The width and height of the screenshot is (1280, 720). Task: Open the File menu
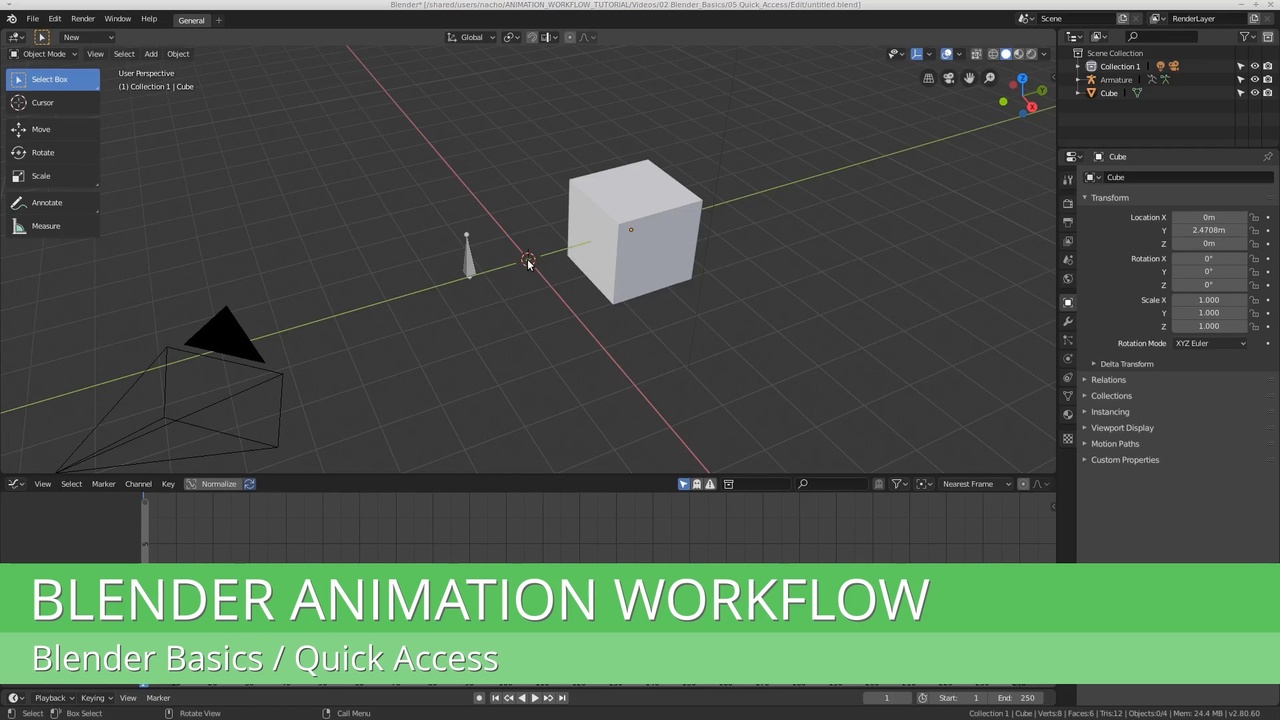[x=32, y=19]
